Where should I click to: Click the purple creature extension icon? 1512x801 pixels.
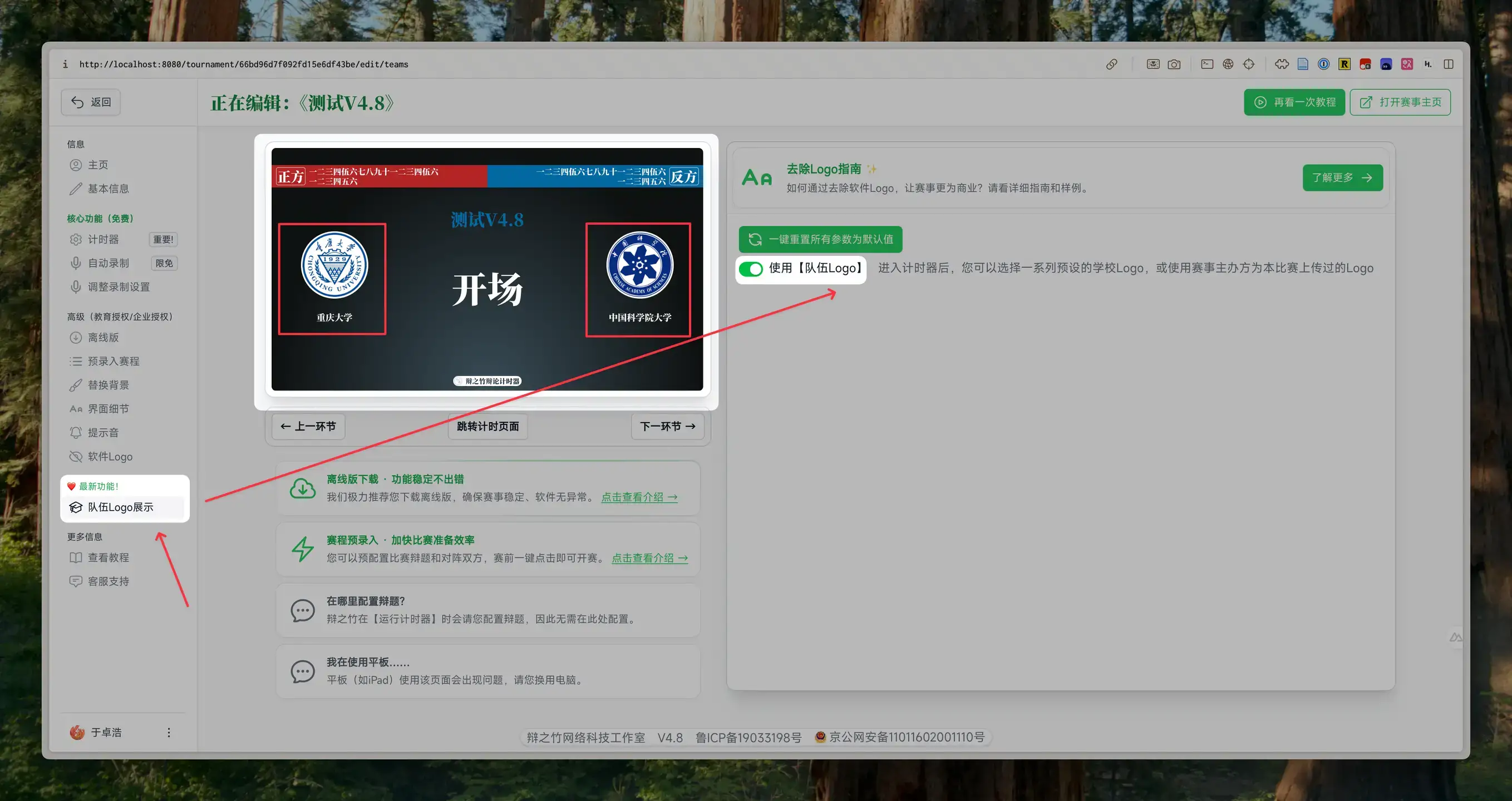point(1386,65)
